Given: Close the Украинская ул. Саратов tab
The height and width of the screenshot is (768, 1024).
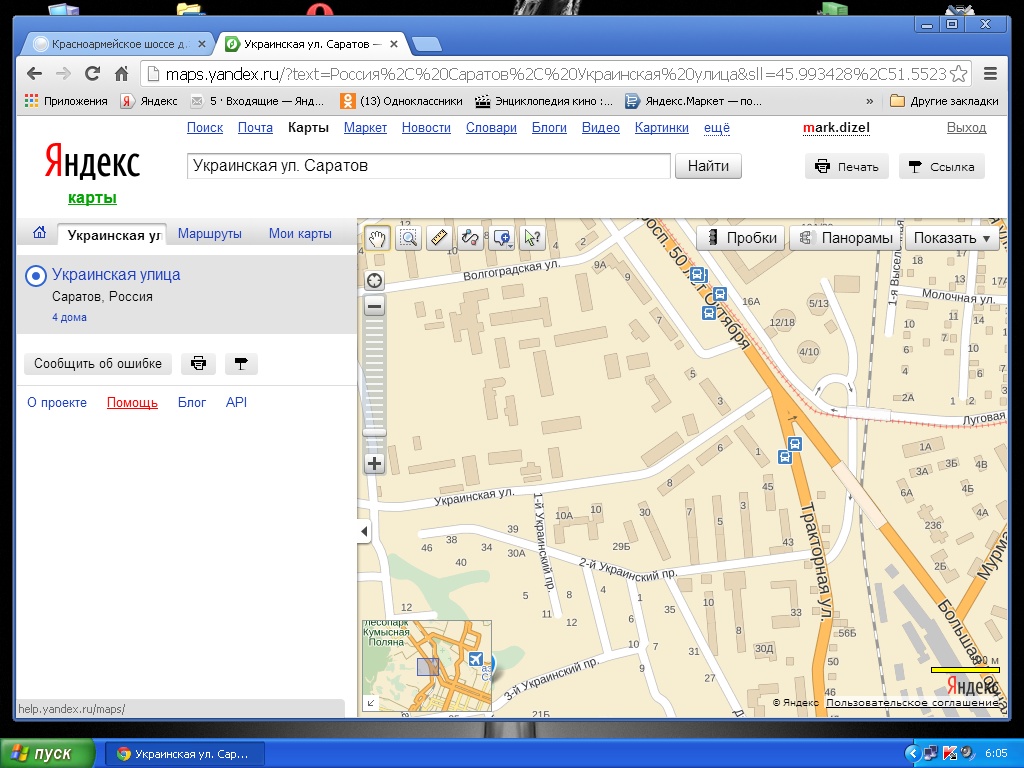Looking at the screenshot, I should coord(394,44).
